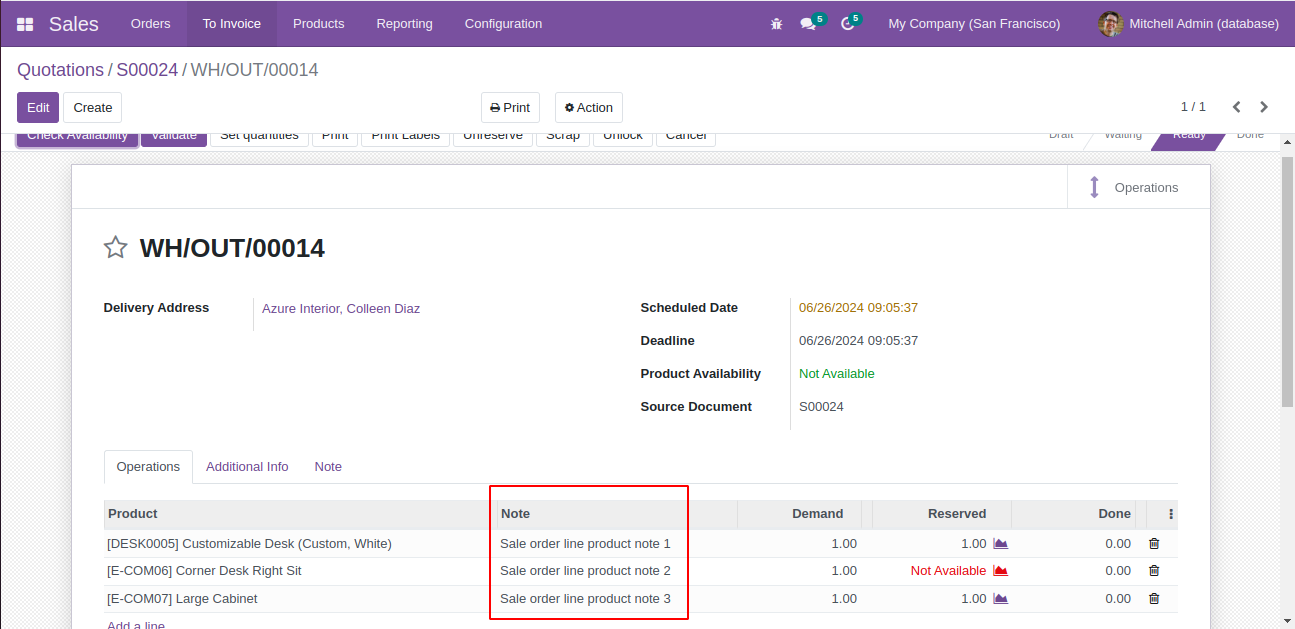
Task: Open the conversations chat bubble icon
Action: [x=808, y=24]
